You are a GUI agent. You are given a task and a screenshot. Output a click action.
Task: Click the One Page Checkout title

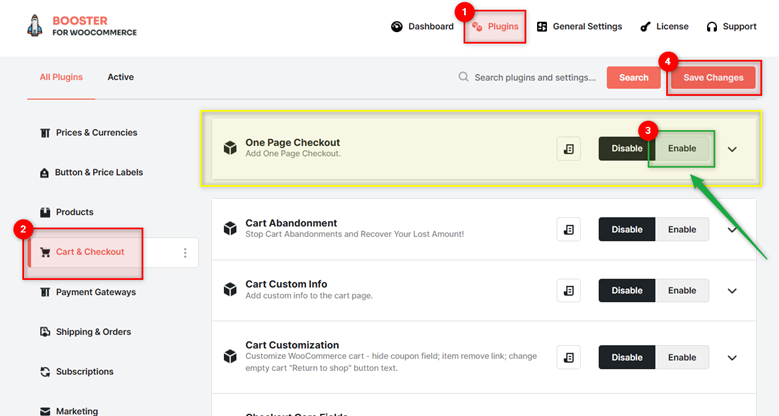[293, 143]
